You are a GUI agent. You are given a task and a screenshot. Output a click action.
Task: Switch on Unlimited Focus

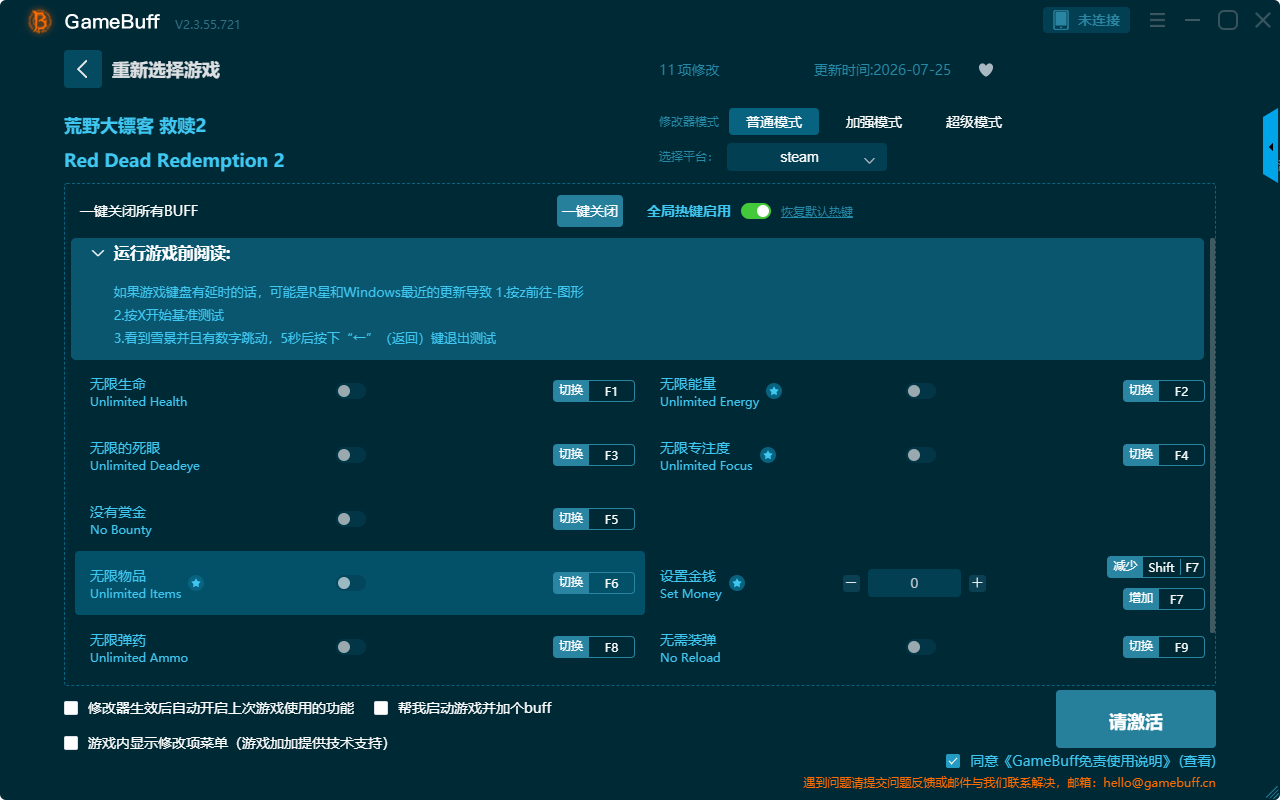921,455
